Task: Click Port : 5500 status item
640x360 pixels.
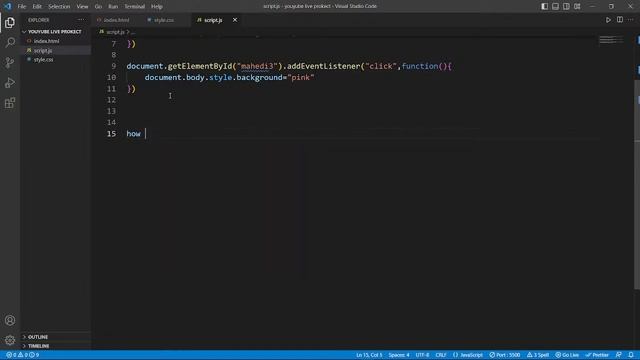Action: click(505, 355)
